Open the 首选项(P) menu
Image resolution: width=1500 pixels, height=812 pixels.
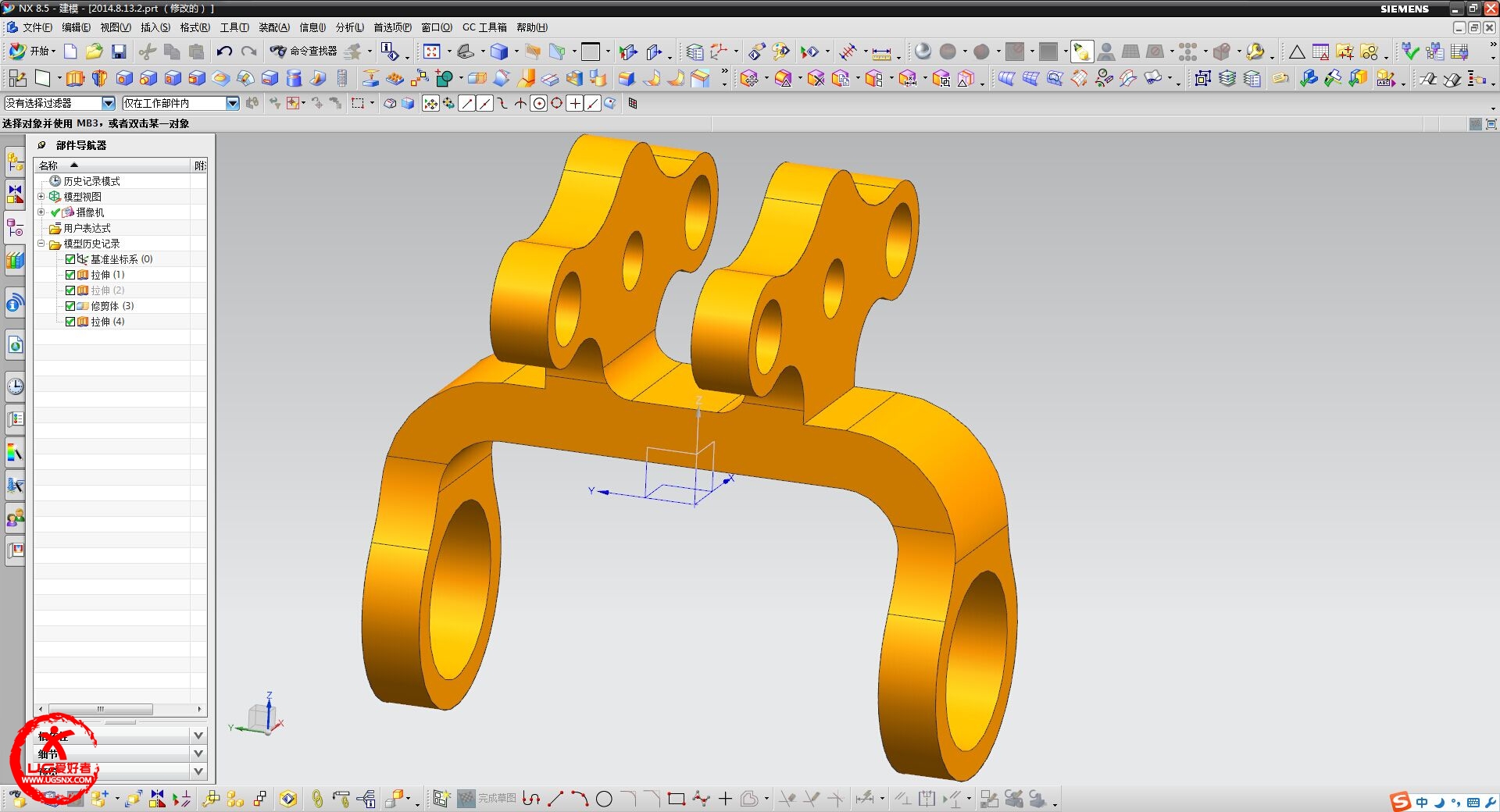tap(392, 27)
